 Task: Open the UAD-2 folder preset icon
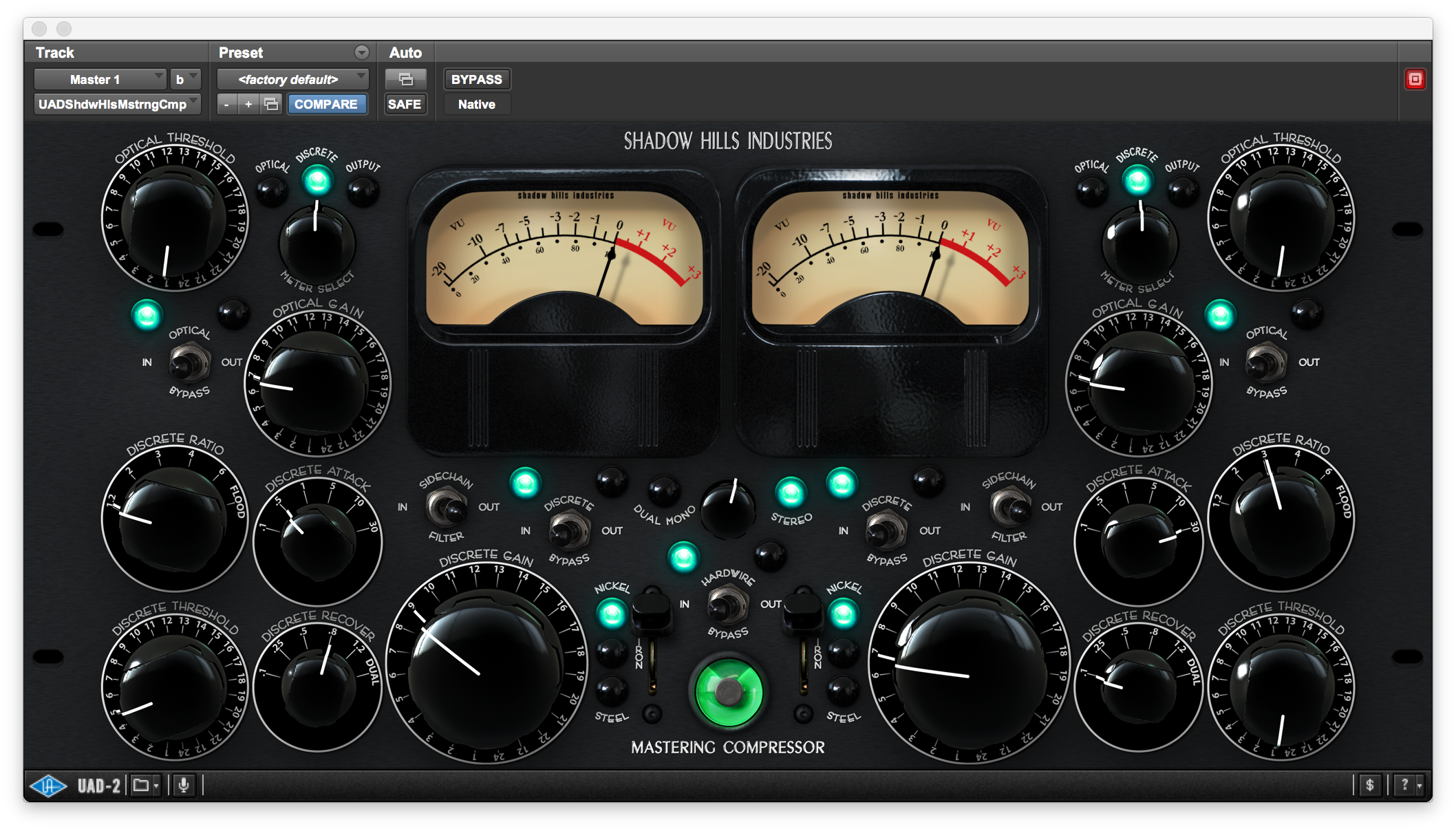coord(145,785)
